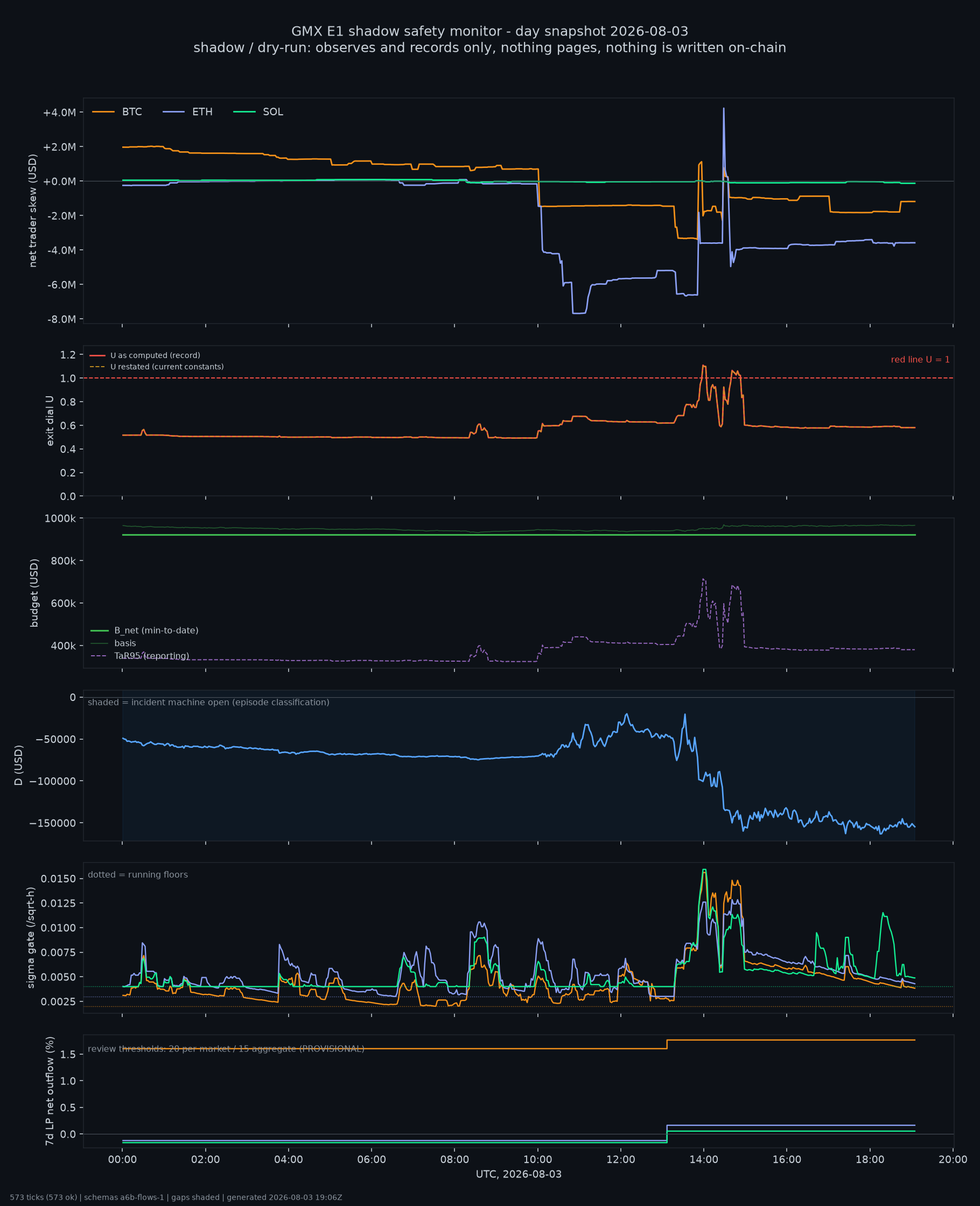The height and width of the screenshot is (1206, 980).
Task: Click the 1.2 tick on exit dial axis
Action: [x=68, y=355]
